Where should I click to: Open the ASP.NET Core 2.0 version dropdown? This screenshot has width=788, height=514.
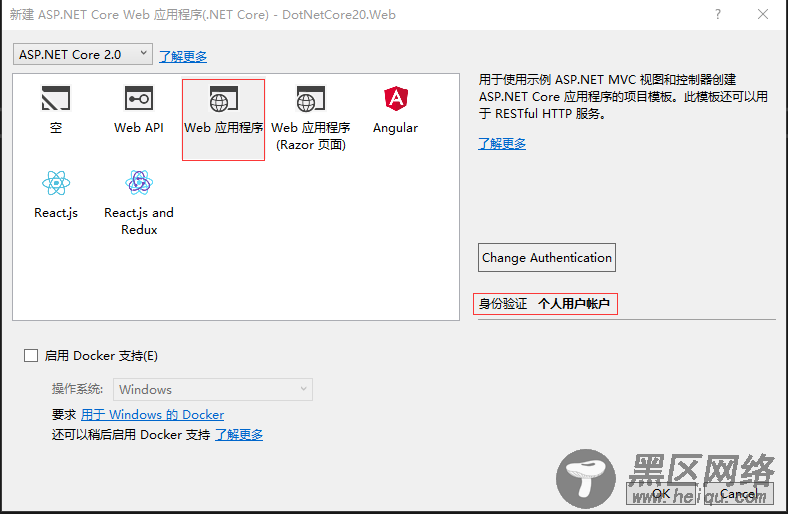click(x=83, y=54)
